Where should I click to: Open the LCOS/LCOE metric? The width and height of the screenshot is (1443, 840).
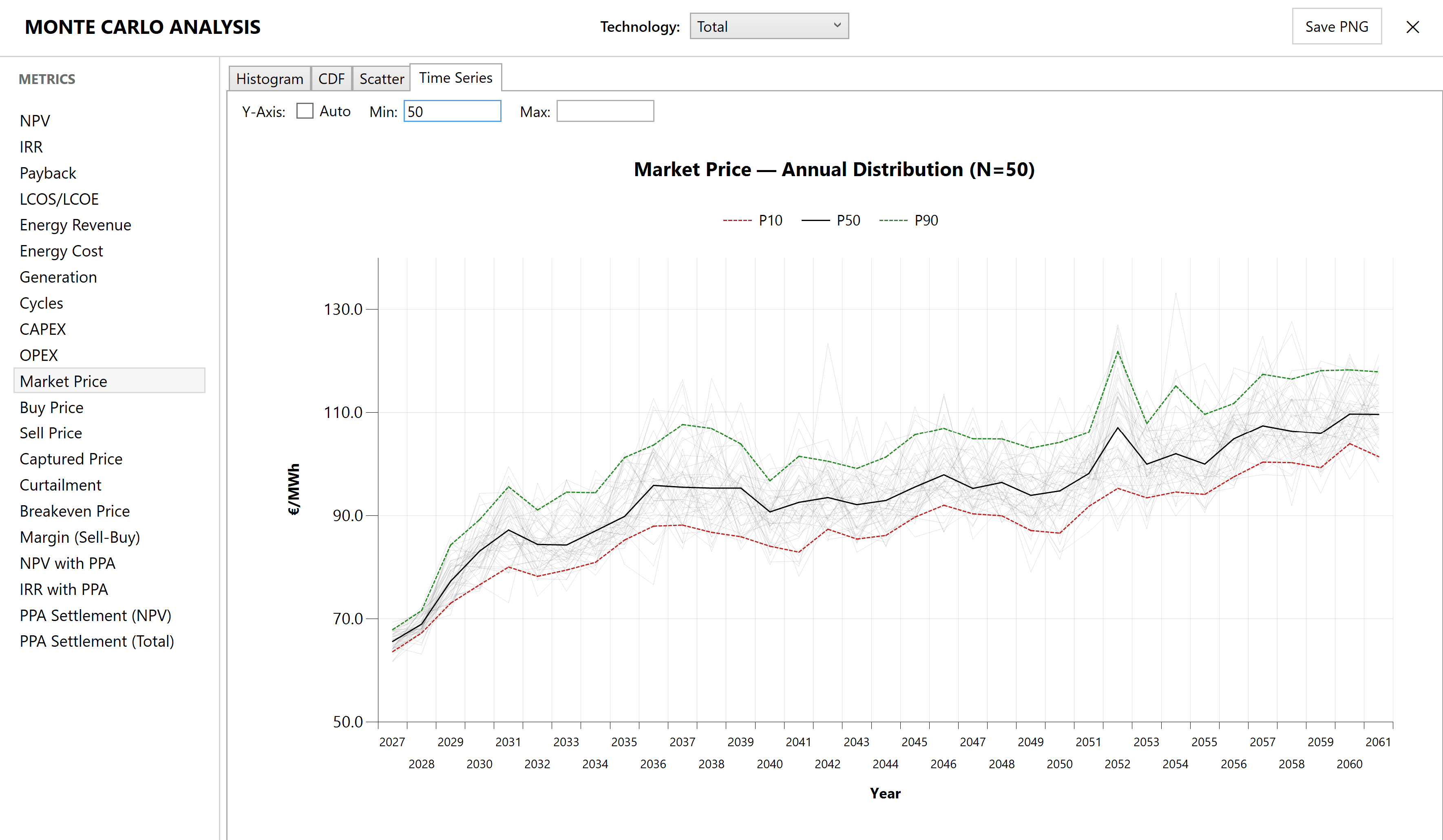59,199
